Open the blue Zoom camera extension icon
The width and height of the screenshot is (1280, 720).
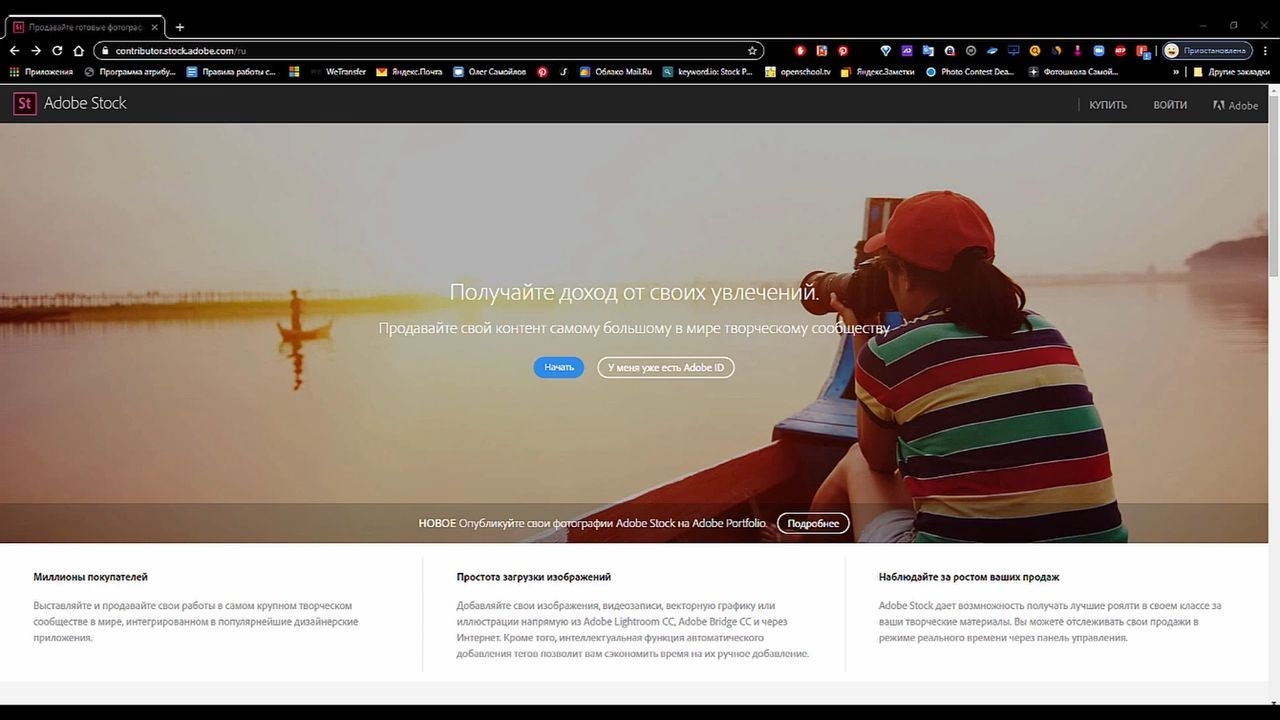(x=1099, y=50)
